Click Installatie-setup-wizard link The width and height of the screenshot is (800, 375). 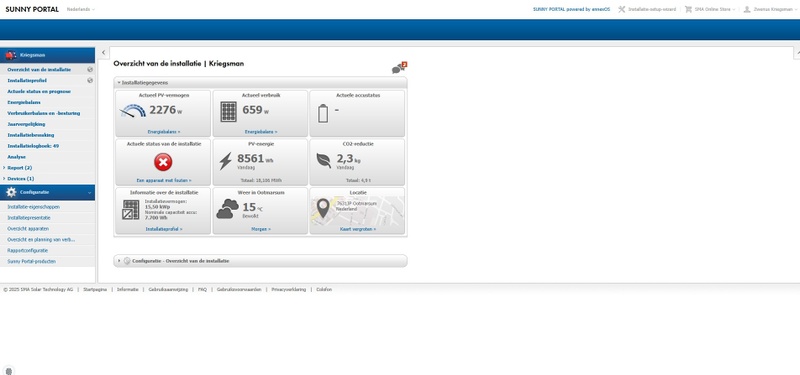(x=652, y=9)
